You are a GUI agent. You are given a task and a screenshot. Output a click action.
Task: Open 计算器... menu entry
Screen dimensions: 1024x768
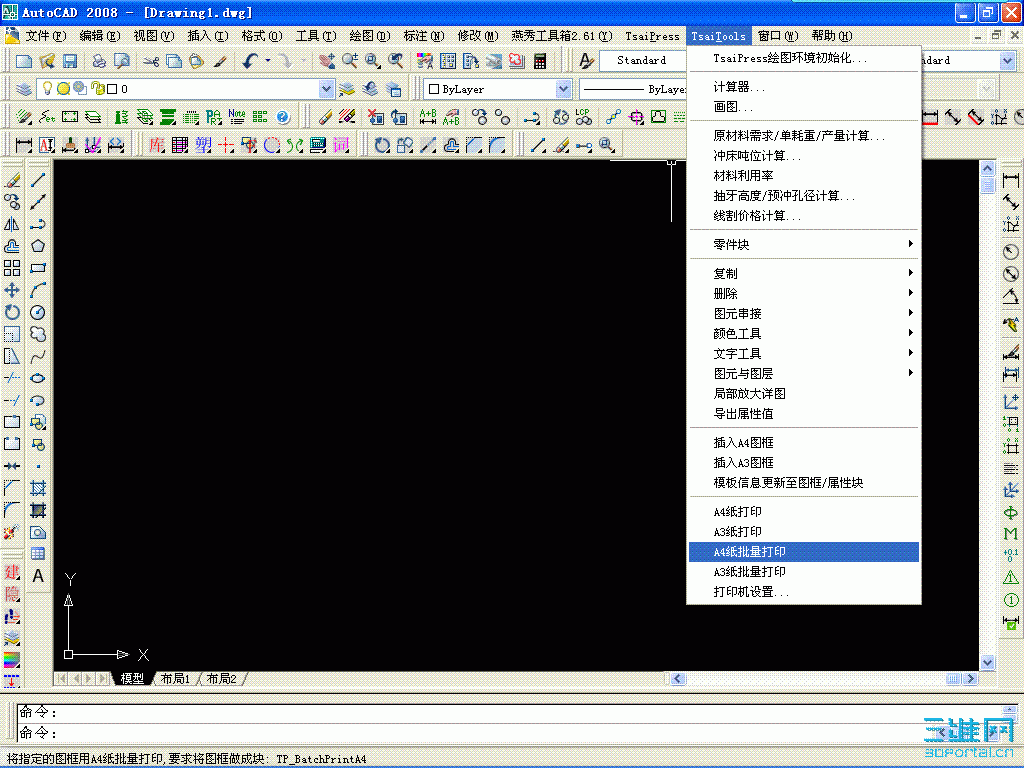point(805,87)
